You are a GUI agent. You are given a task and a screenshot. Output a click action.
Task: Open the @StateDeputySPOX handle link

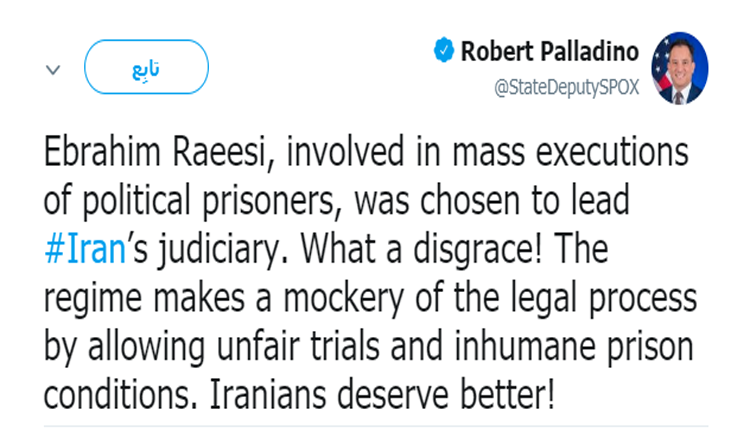[567, 88]
